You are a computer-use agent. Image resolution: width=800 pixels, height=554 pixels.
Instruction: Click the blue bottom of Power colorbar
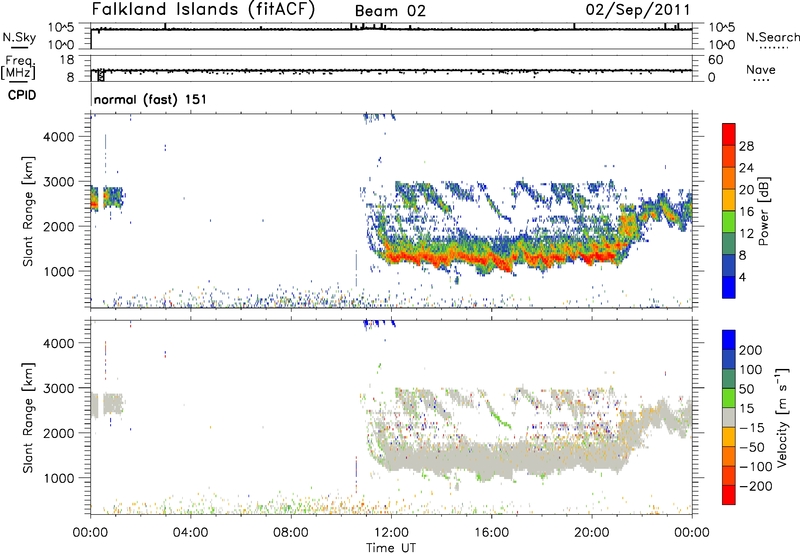[x=729, y=287]
